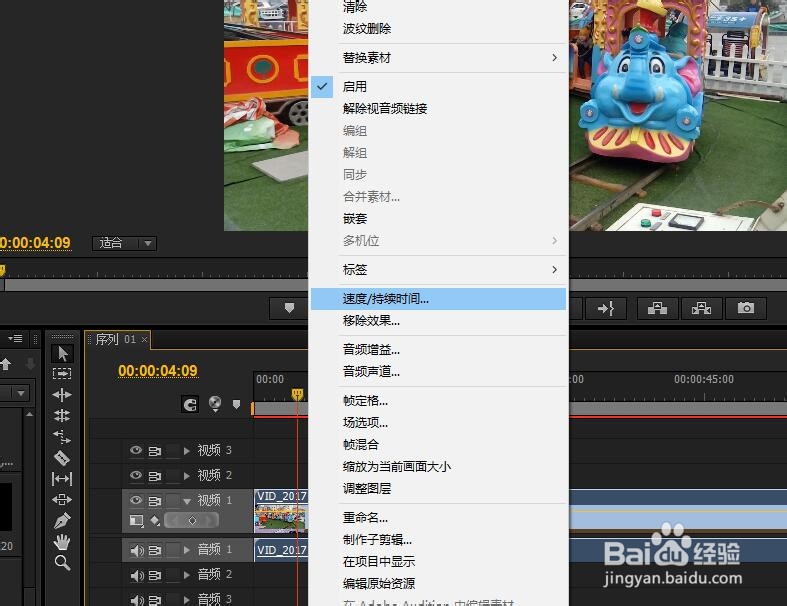Viewport: 787px width, 606px height.
Task: Close the 序列 01 tab
Action: click(145, 340)
